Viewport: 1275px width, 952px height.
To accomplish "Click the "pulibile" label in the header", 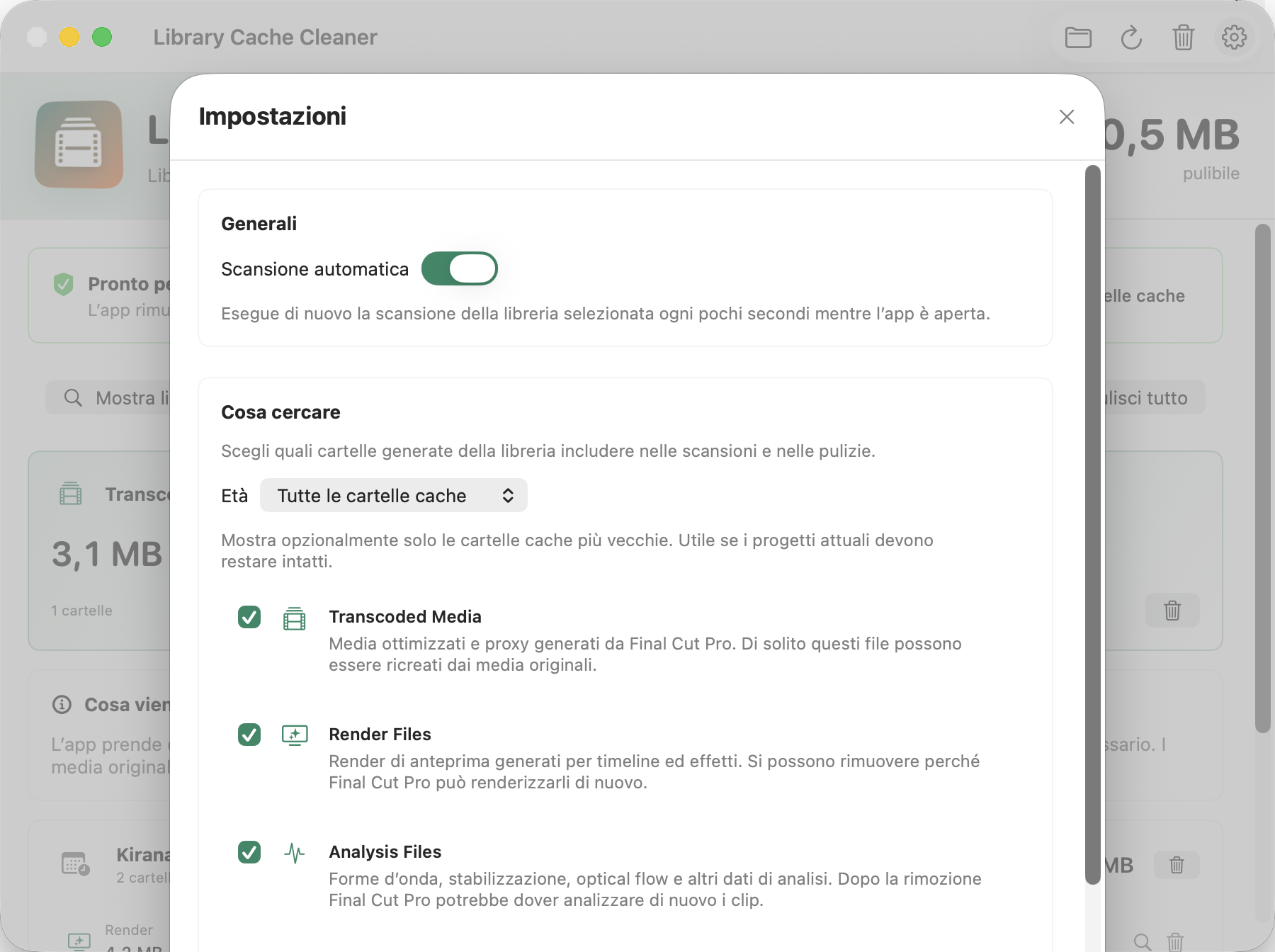I will [x=1211, y=174].
